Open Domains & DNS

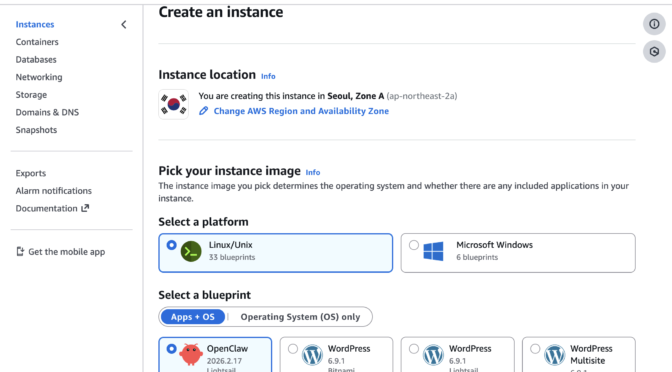pyautogui.click(x=47, y=112)
